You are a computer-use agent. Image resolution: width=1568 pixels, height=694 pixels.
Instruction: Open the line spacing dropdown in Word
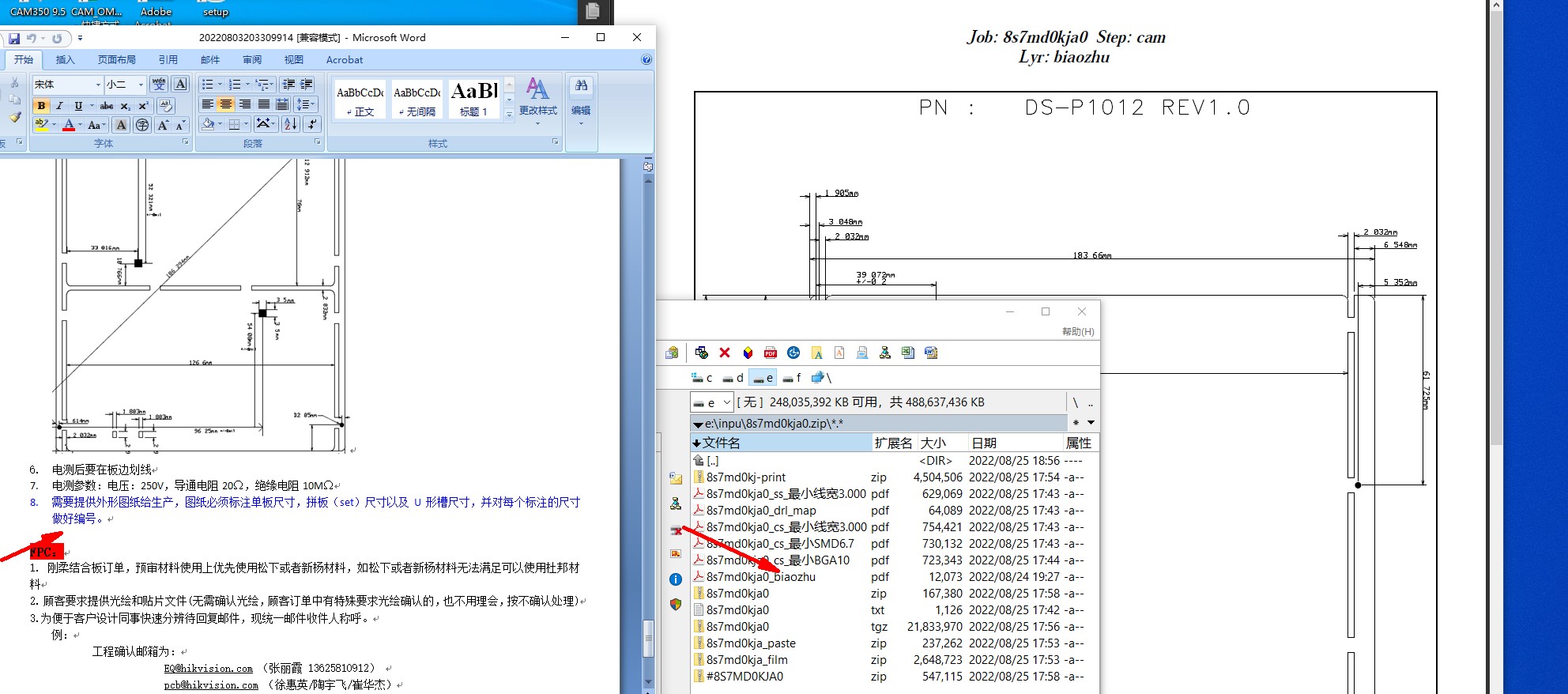pos(305,104)
